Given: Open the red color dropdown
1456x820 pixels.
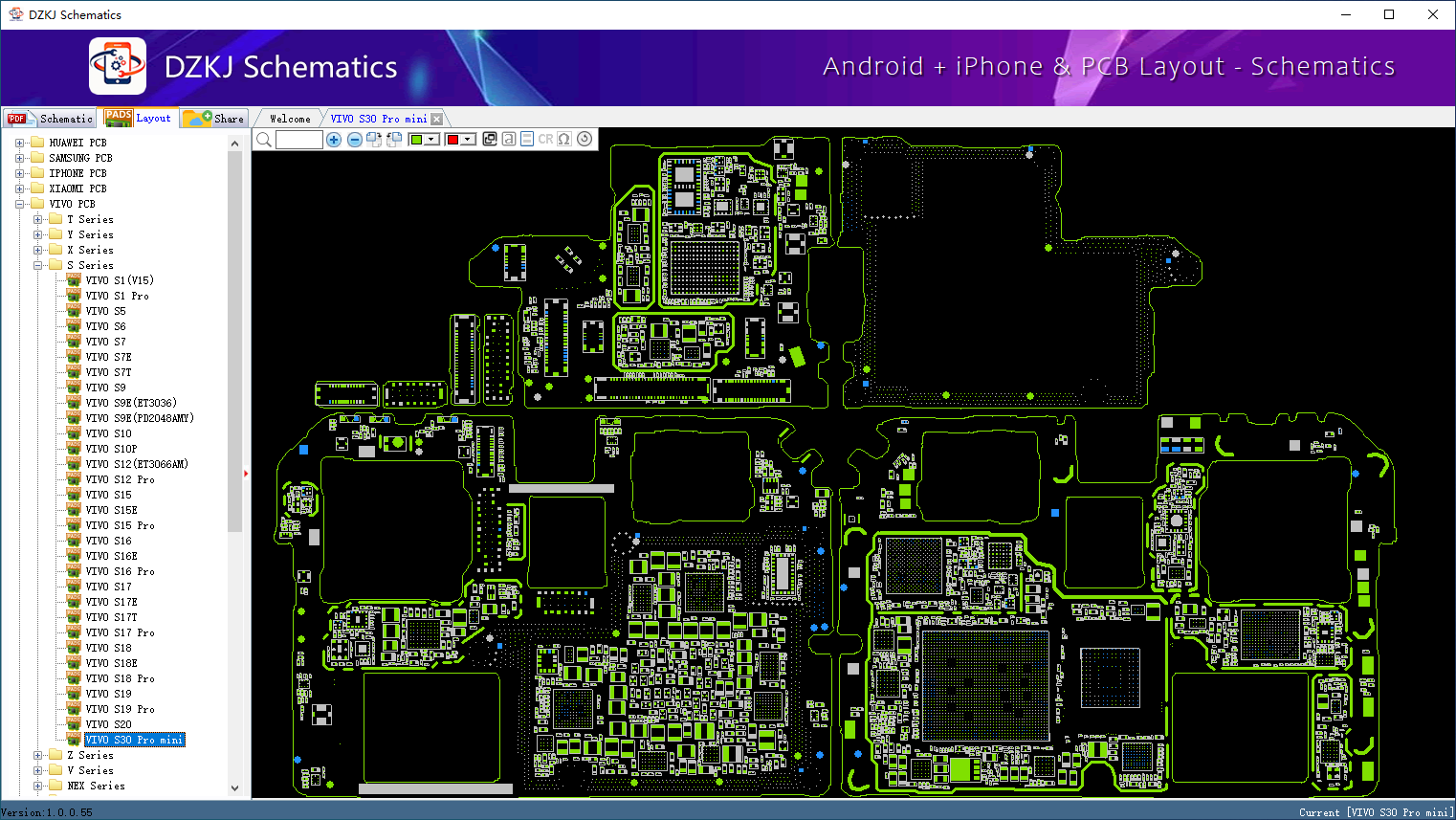Looking at the screenshot, I should click(x=468, y=140).
